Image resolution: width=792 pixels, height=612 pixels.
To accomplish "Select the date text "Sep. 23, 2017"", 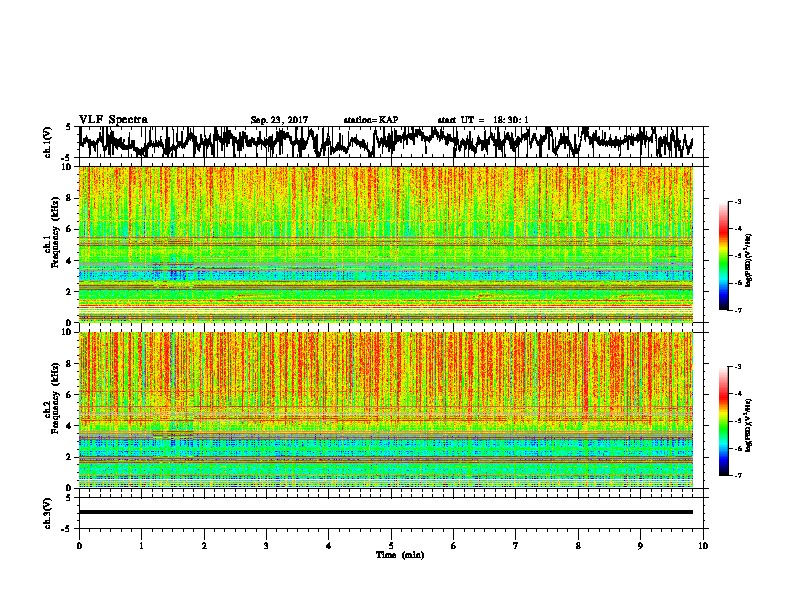I will click(x=279, y=120).
